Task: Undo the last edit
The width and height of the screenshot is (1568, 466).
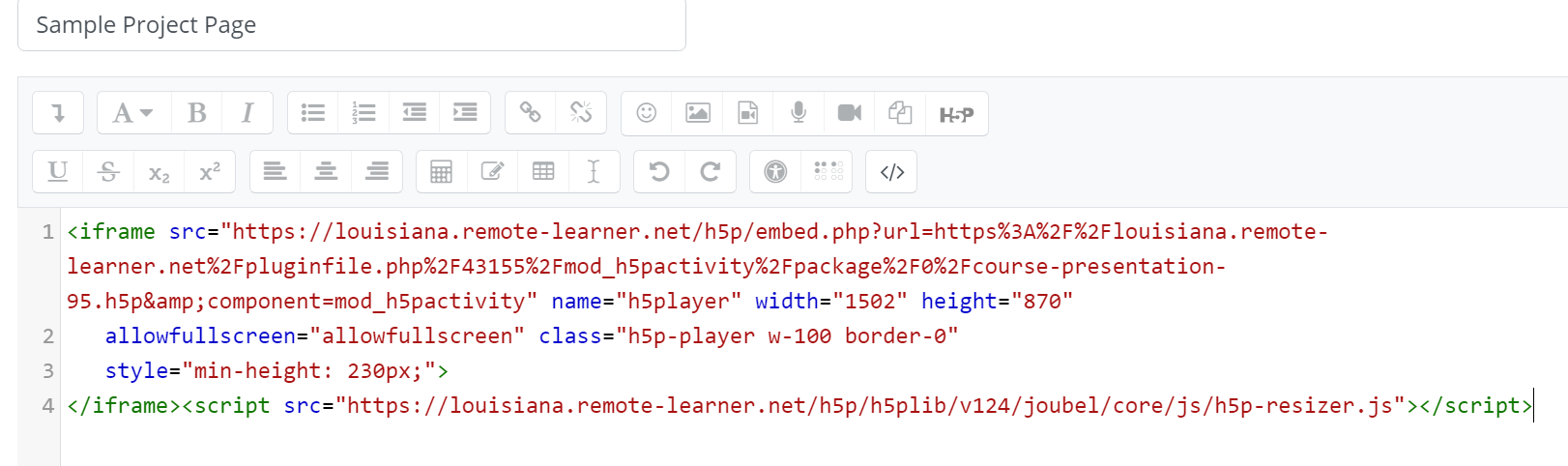Action: (x=659, y=172)
